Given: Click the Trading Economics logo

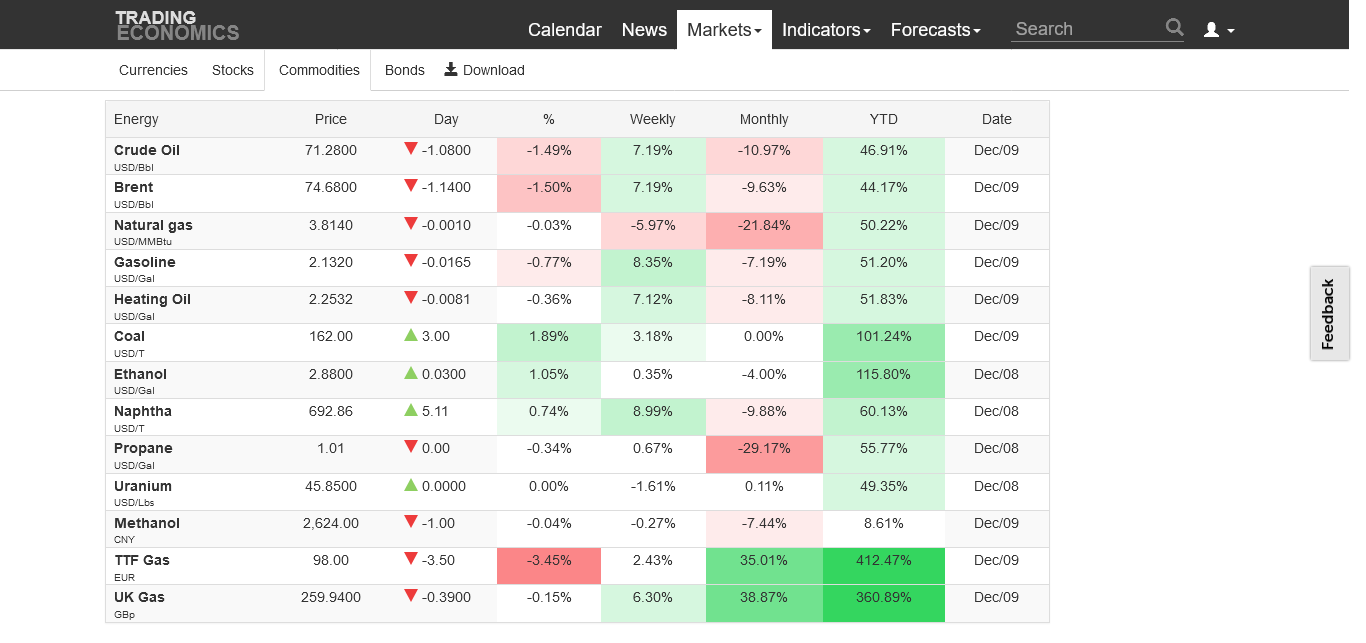Looking at the screenshot, I should click(x=177, y=25).
